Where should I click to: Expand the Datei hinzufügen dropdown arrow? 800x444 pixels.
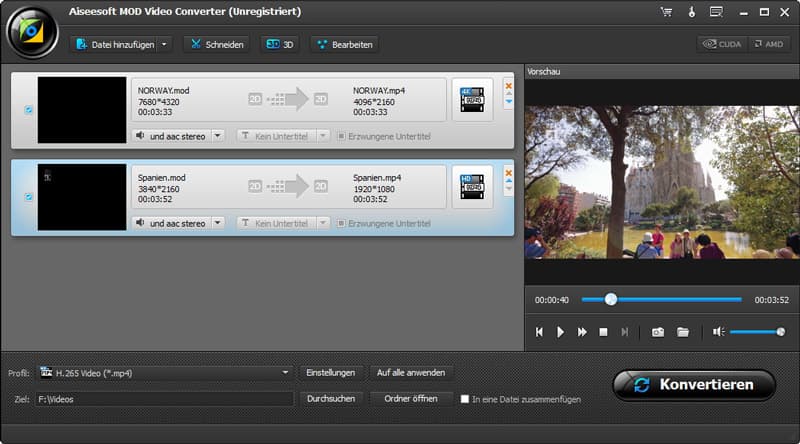coord(164,45)
